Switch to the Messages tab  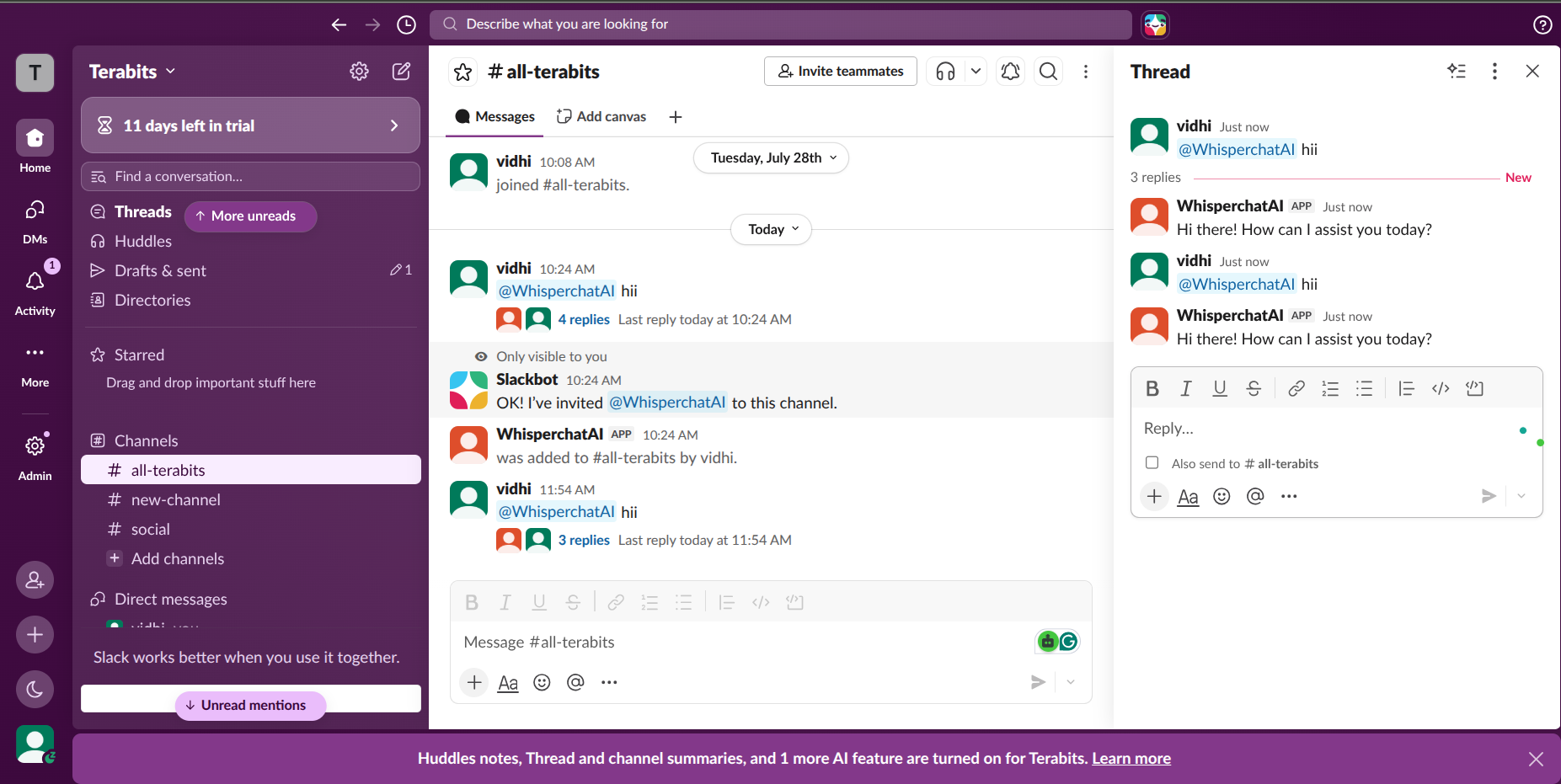pyautogui.click(x=494, y=117)
